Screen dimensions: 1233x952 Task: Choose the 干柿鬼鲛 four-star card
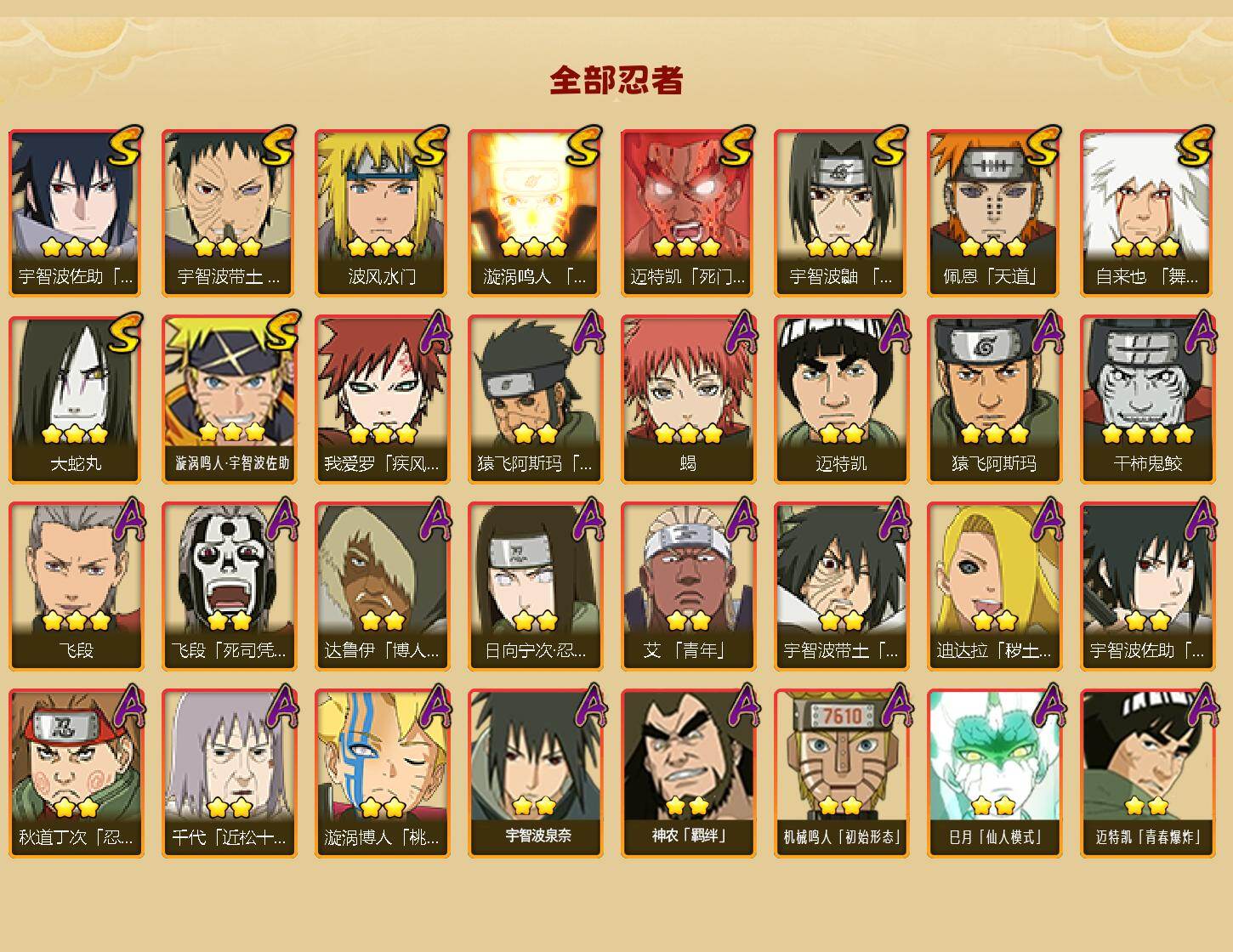click(x=1147, y=399)
